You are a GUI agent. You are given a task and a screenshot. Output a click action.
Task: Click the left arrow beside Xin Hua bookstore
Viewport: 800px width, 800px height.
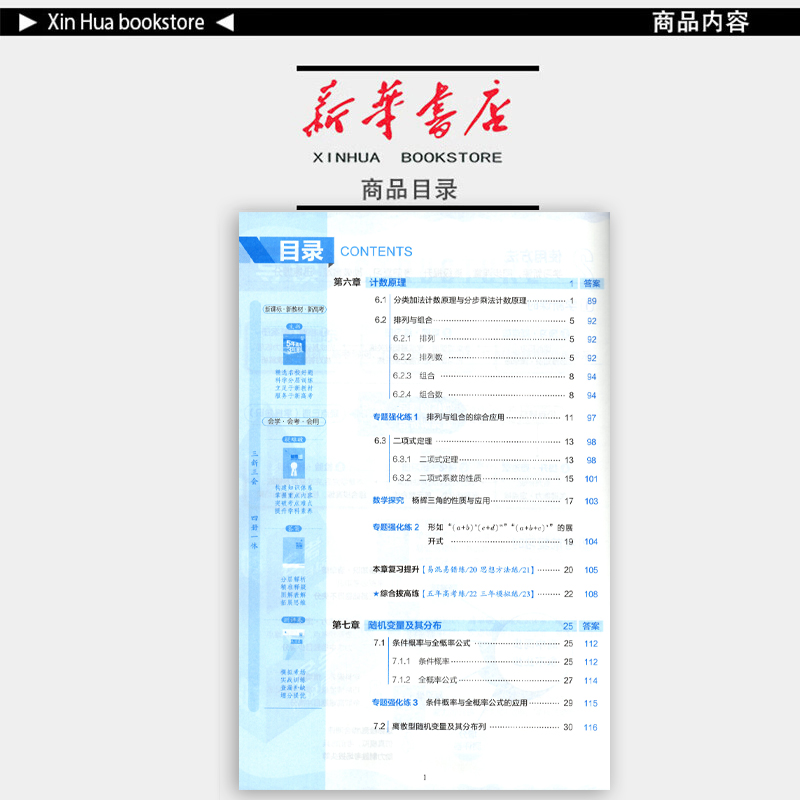pyautogui.click(x=27, y=21)
